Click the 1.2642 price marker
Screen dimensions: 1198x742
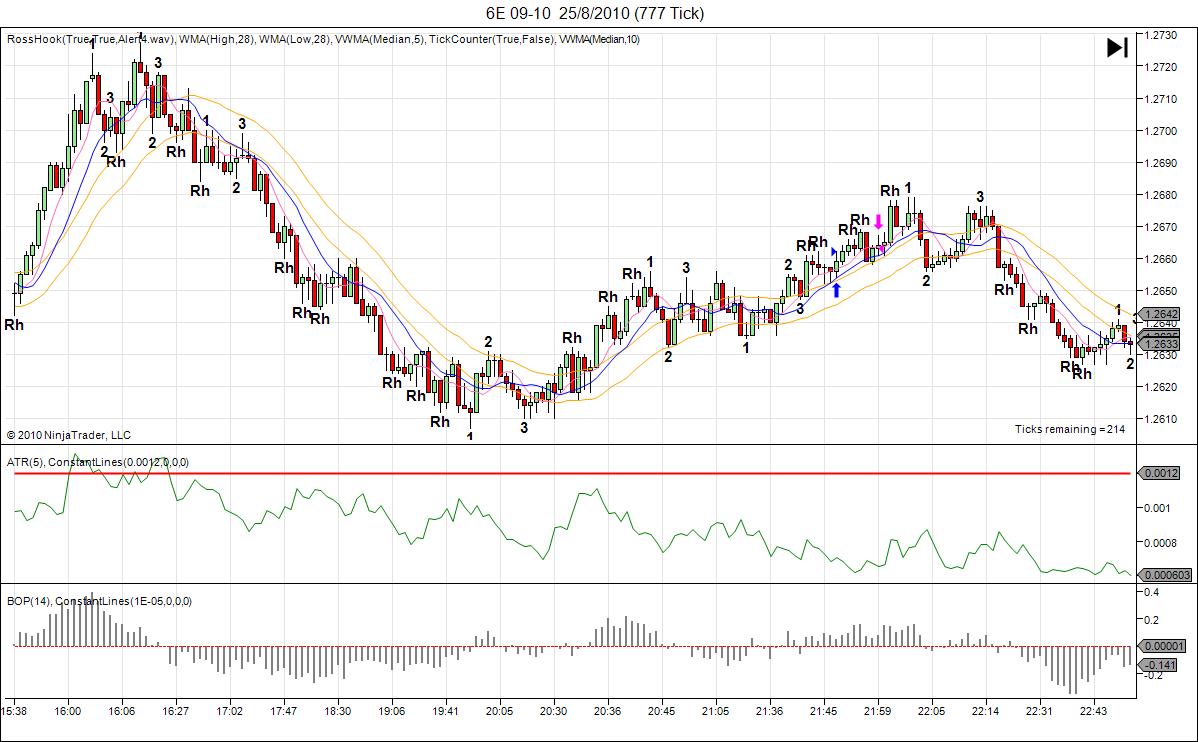(x=1160, y=312)
